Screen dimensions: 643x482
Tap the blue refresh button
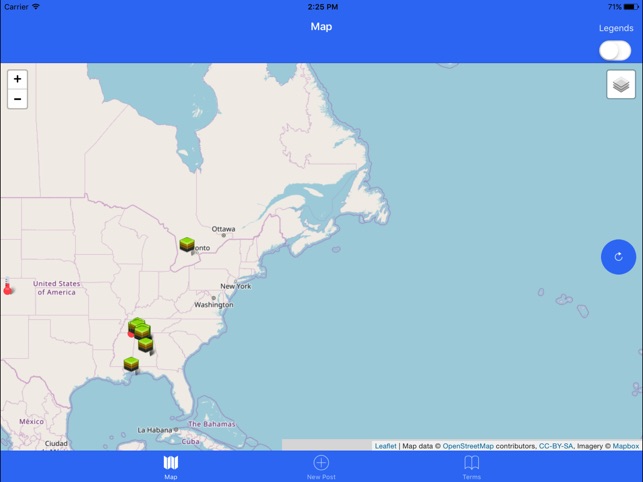pyautogui.click(x=618, y=257)
